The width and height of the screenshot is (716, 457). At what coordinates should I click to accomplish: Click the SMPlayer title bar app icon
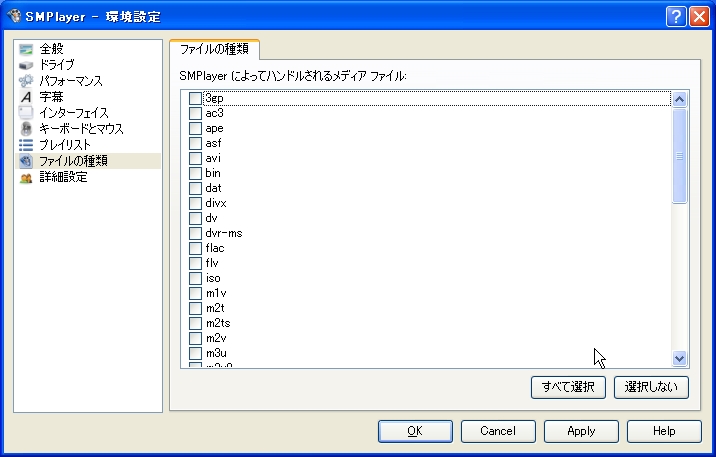point(14,16)
